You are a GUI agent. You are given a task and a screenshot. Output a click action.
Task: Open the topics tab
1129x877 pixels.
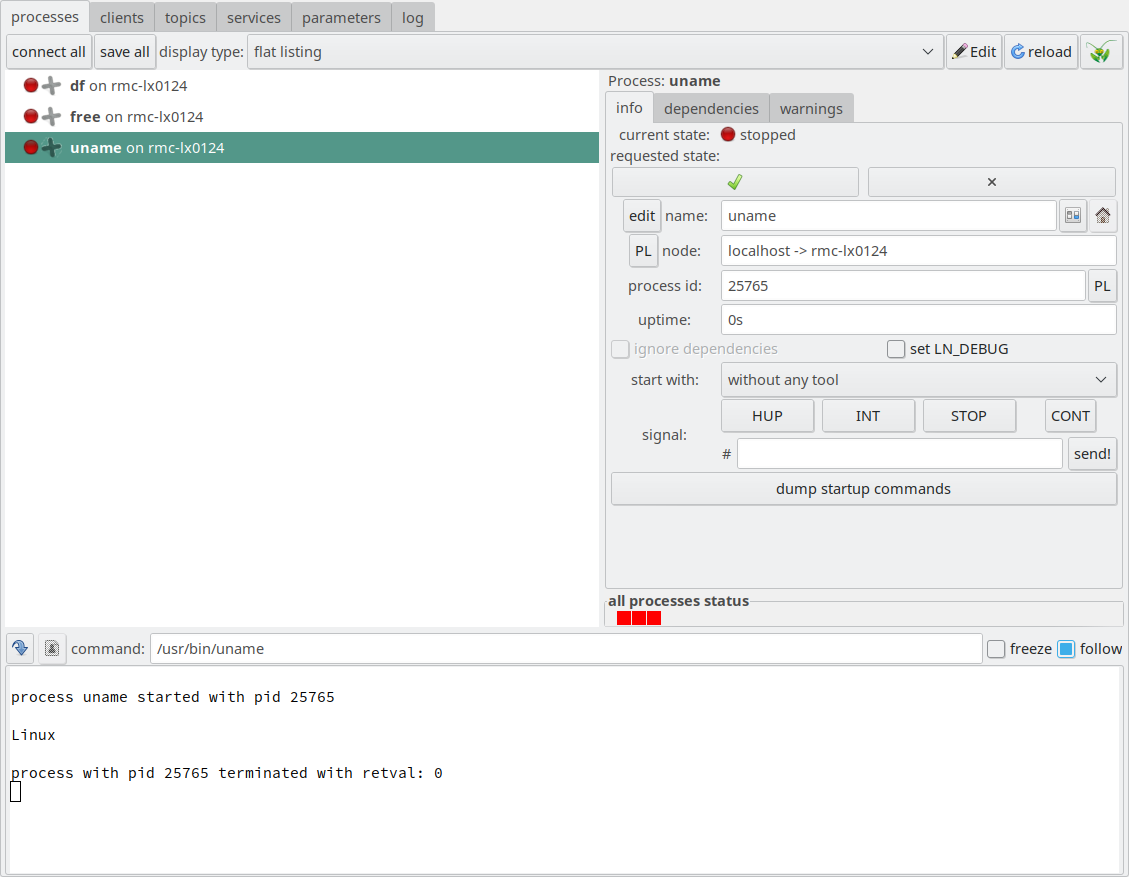coord(185,17)
